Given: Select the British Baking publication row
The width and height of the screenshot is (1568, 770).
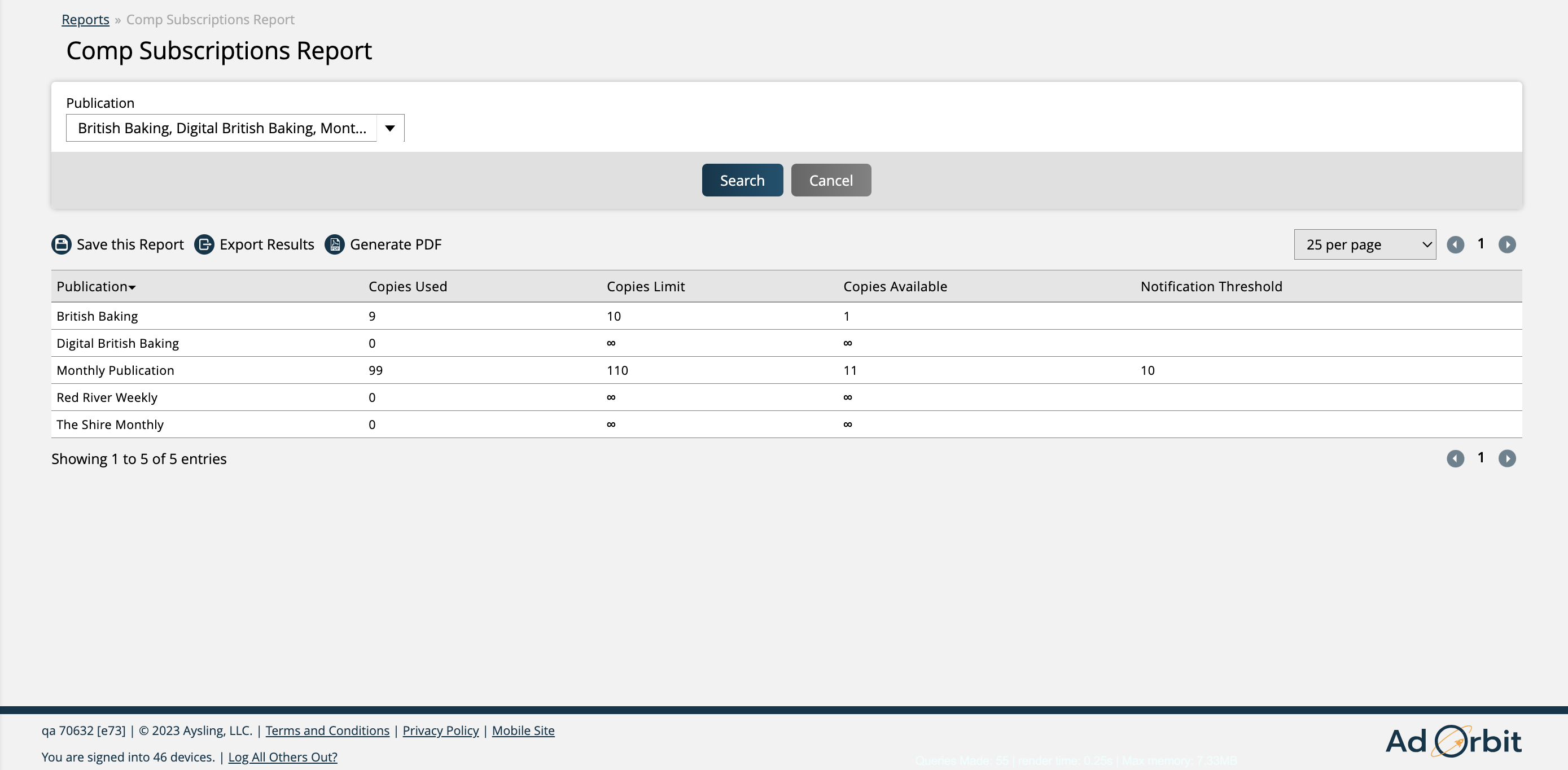Looking at the screenshot, I should 785,315.
